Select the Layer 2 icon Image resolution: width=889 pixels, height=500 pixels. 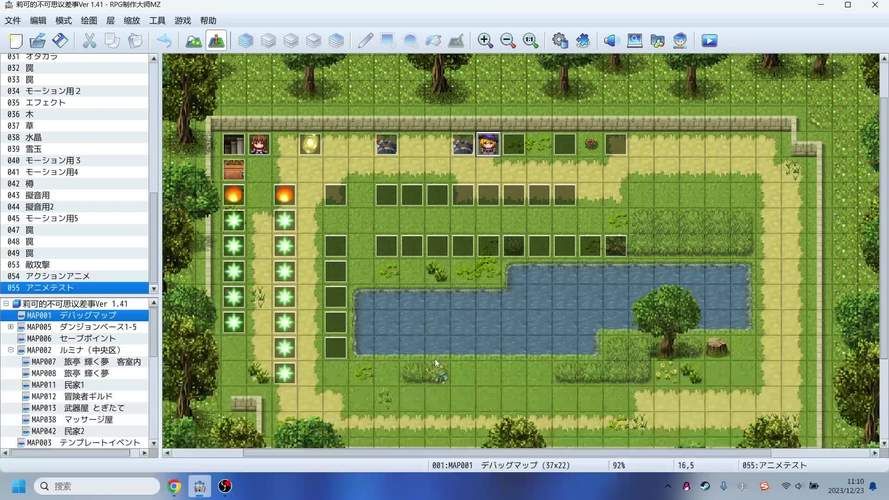pyautogui.click(x=291, y=41)
